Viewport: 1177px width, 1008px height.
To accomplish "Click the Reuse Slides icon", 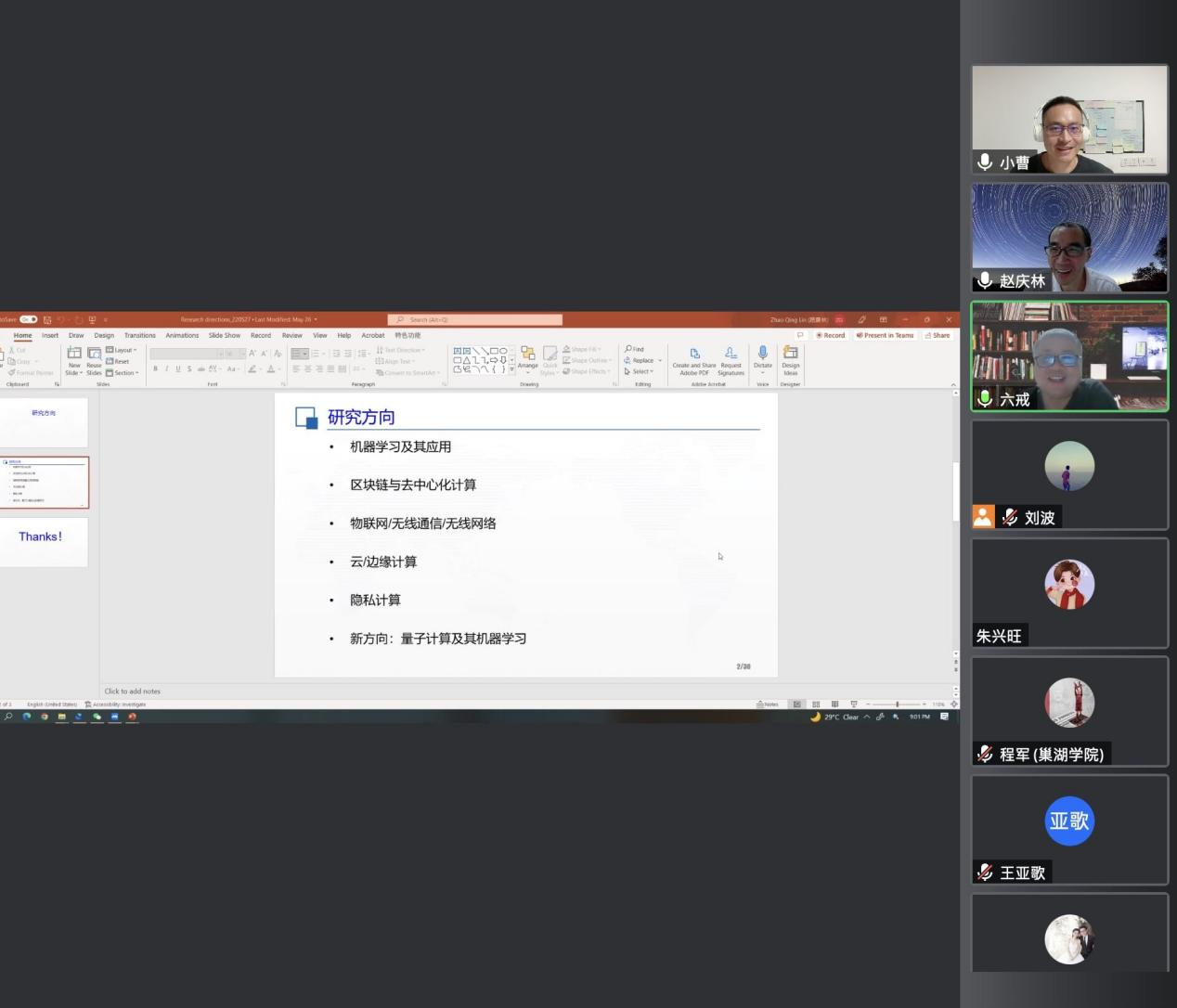I will 94,354.
